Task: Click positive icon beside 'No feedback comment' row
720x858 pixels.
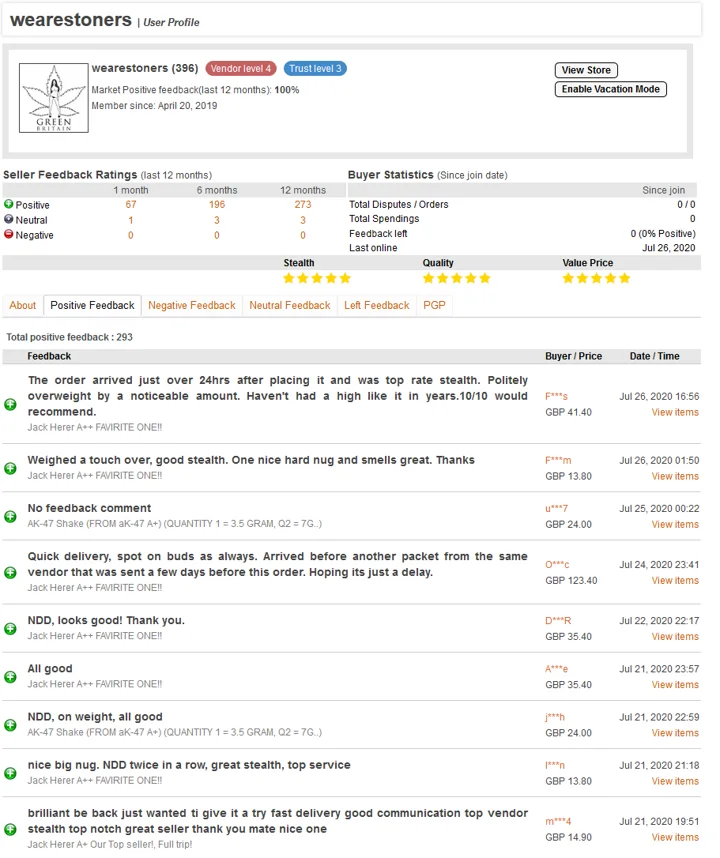Action: point(10,517)
